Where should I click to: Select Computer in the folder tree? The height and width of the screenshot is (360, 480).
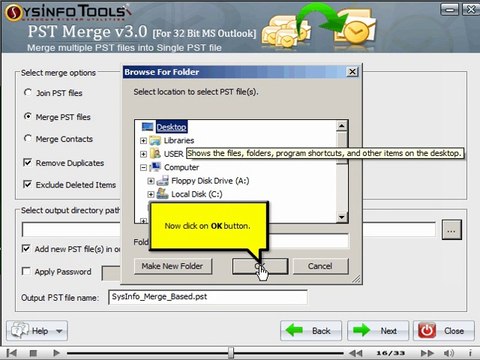(x=181, y=167)
